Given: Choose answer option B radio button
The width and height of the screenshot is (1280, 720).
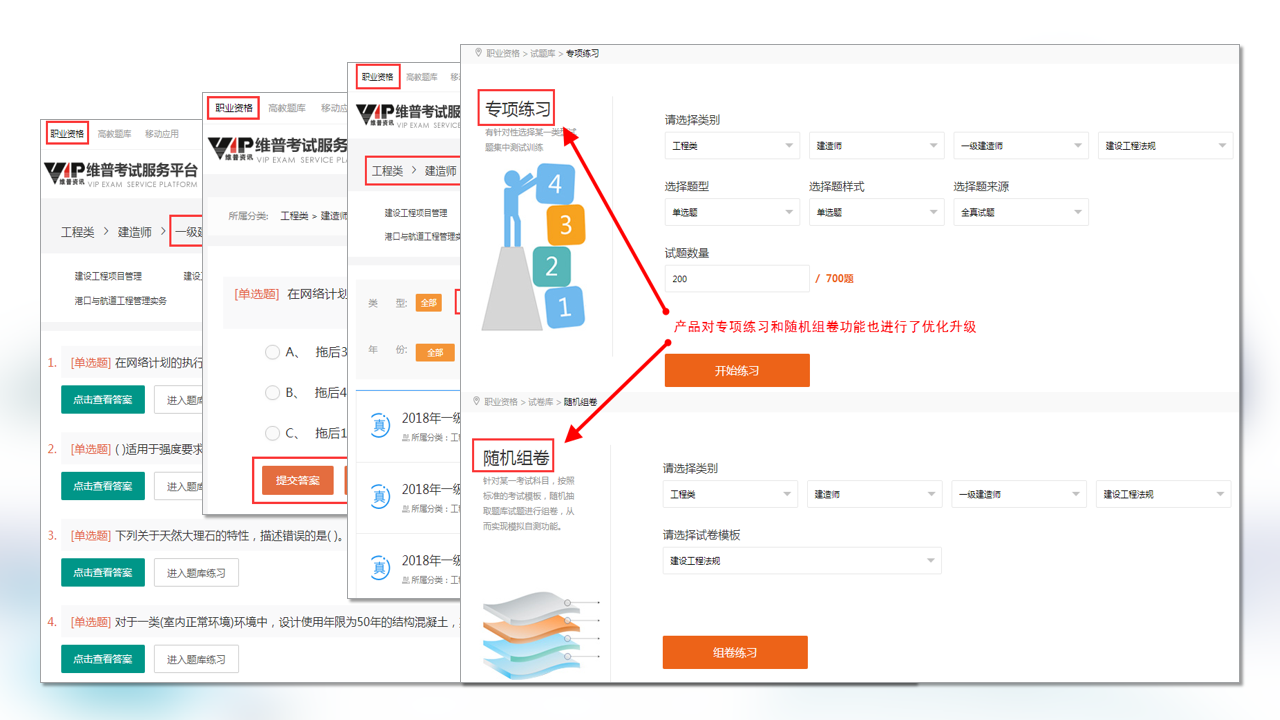Looking at the screenshot, I should coord(272,393).
